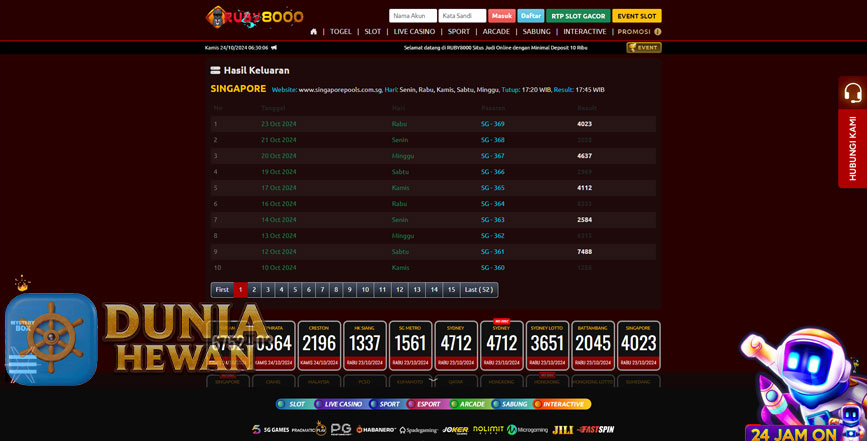This screenshot has width=867, height=441.
Task: Jump to Last (52) page
Action: [x=479, y=290]
